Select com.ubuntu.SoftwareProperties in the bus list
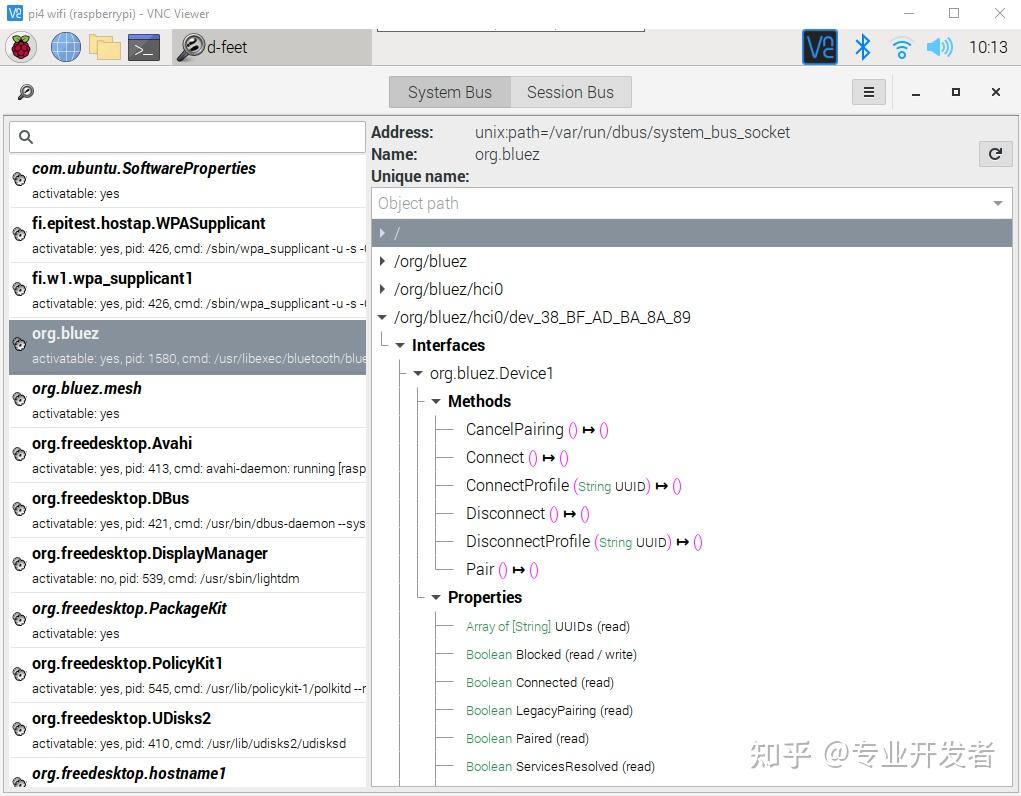Viewport: 1021px width, 796px height. click(x=188, y=180)
